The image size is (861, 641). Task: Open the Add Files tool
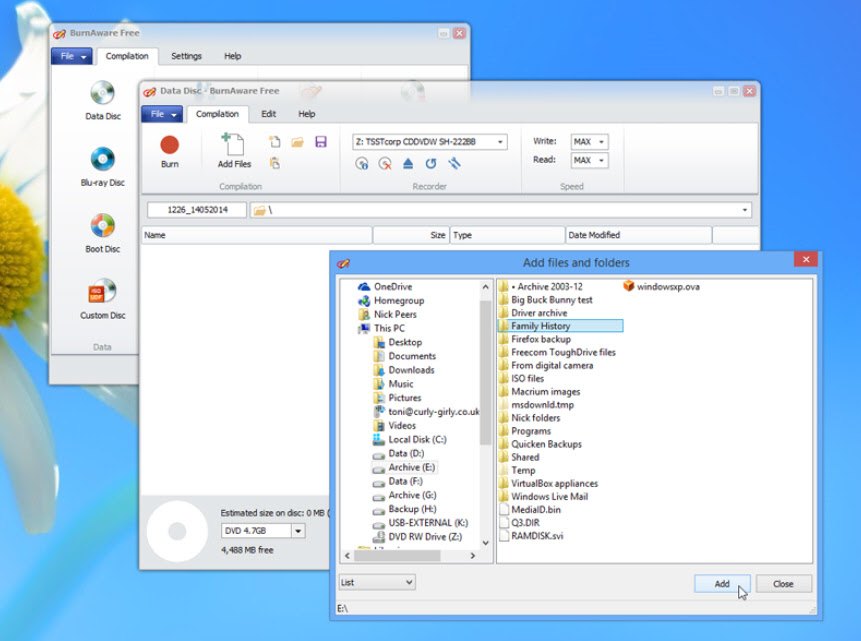pyautogui.click(x=234, y=151)
